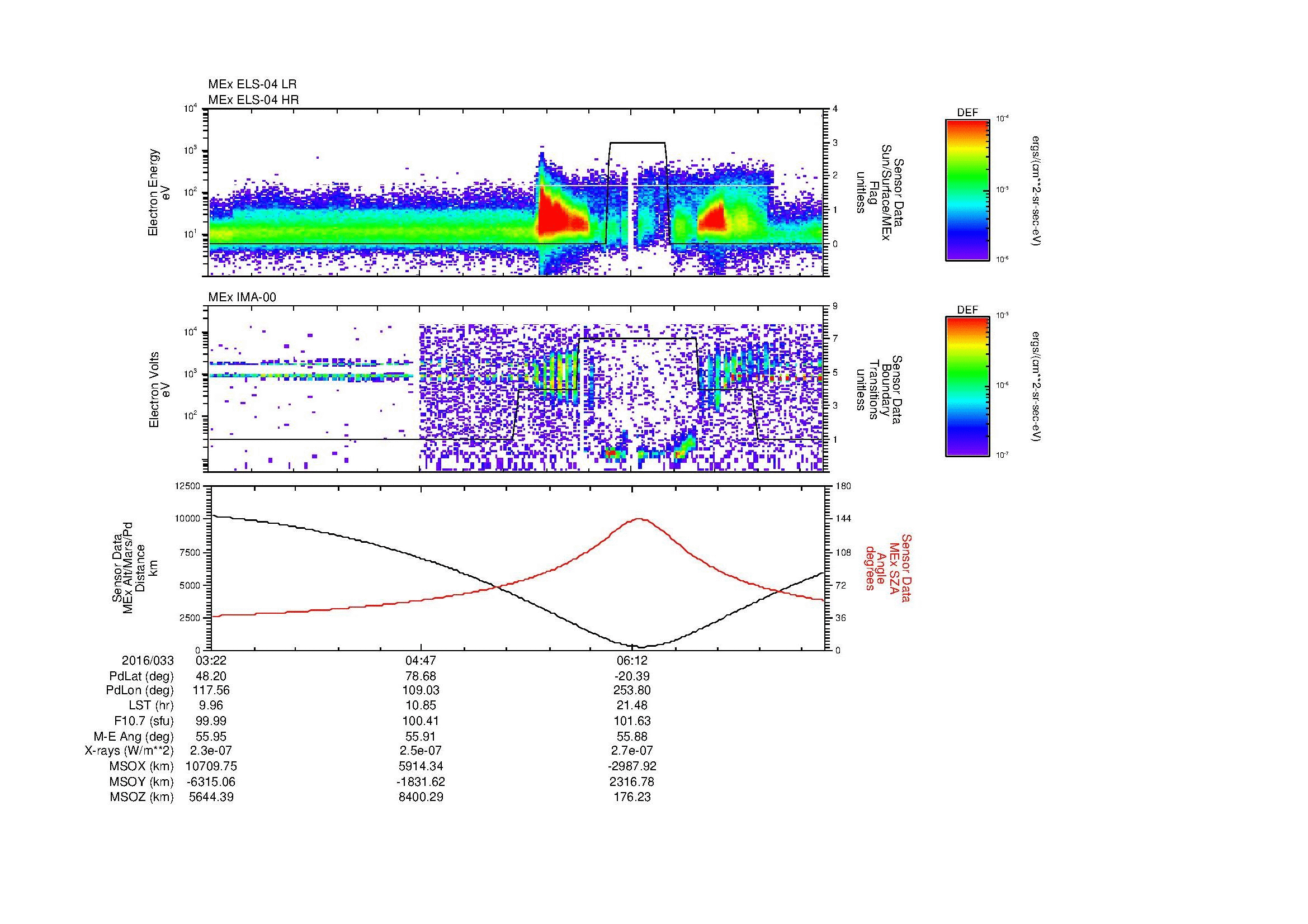Select the "M-E Ang (deg)" row label
This screenshot has height=924, width=1308.
[x=133, y=737]
